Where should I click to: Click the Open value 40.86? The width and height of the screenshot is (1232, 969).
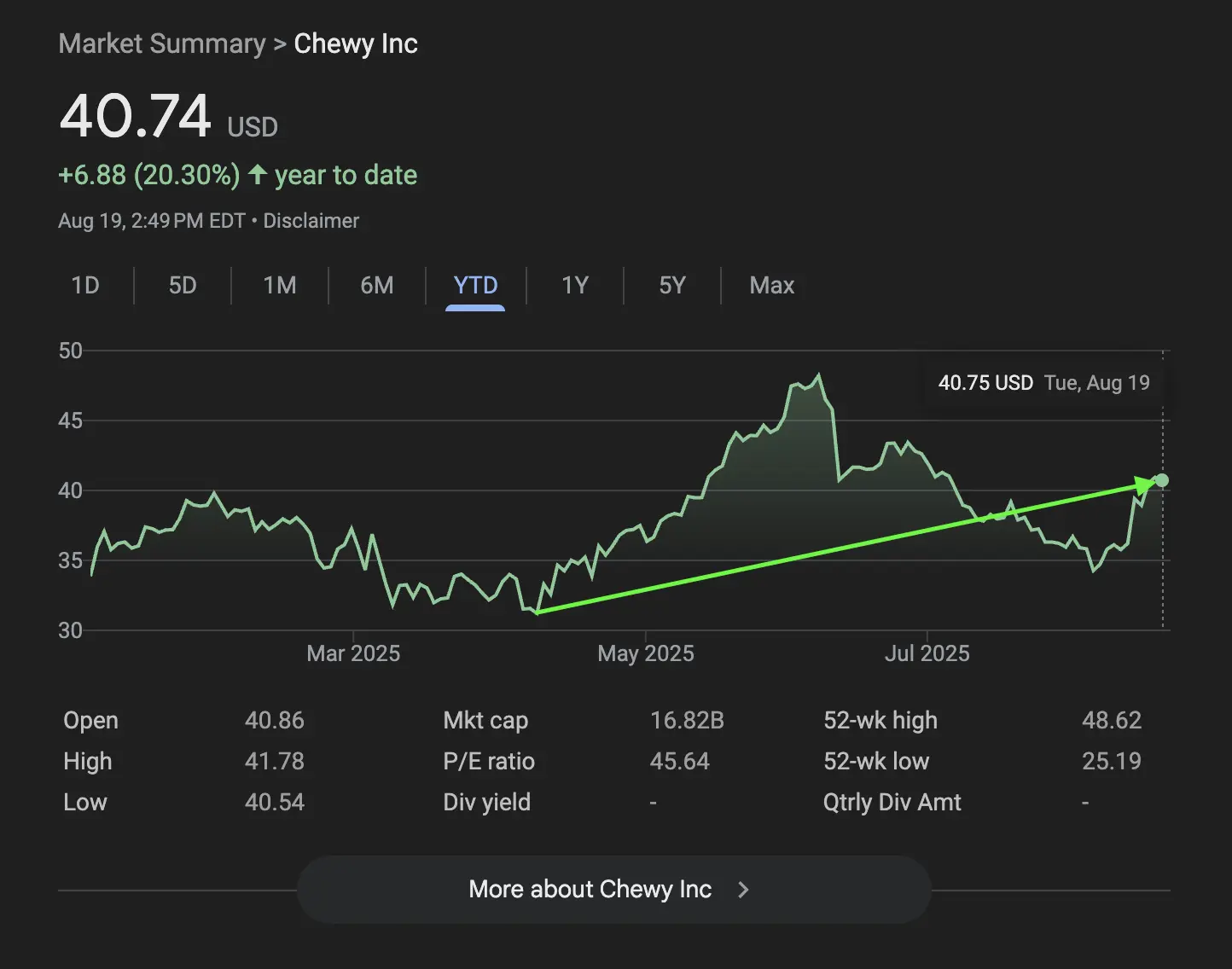pyautogui.click(x=275, y=720)
